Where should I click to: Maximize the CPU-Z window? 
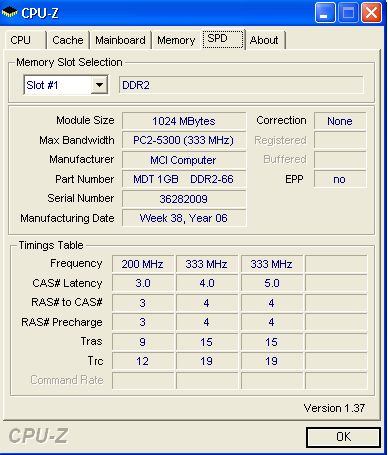348,13
